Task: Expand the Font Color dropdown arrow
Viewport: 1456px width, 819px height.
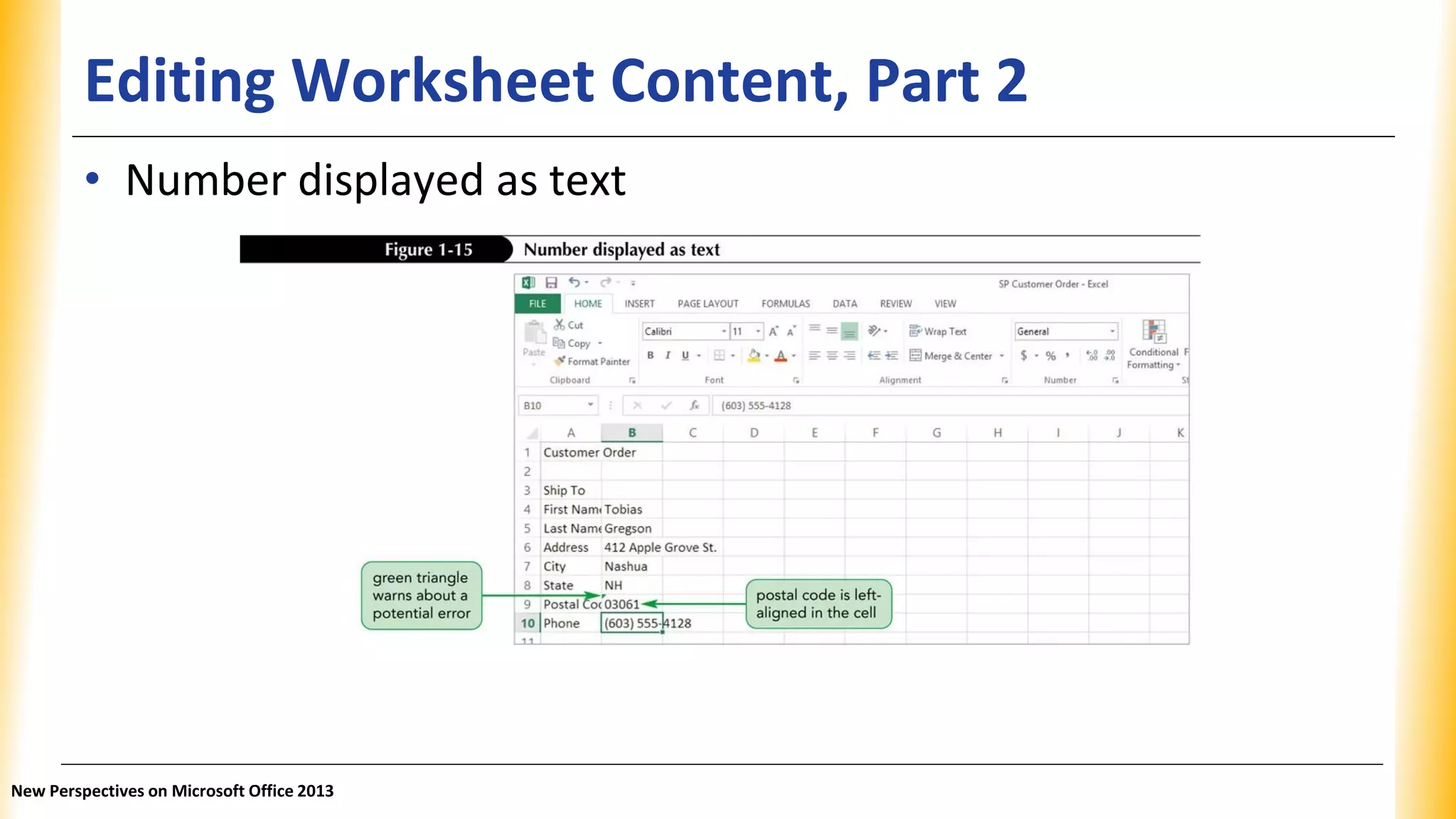Action: (793, 355)
